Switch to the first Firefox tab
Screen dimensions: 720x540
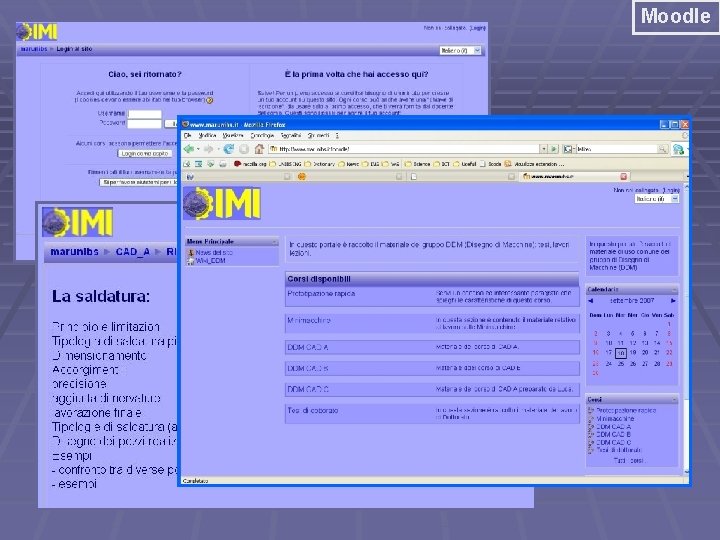(237, 176)
